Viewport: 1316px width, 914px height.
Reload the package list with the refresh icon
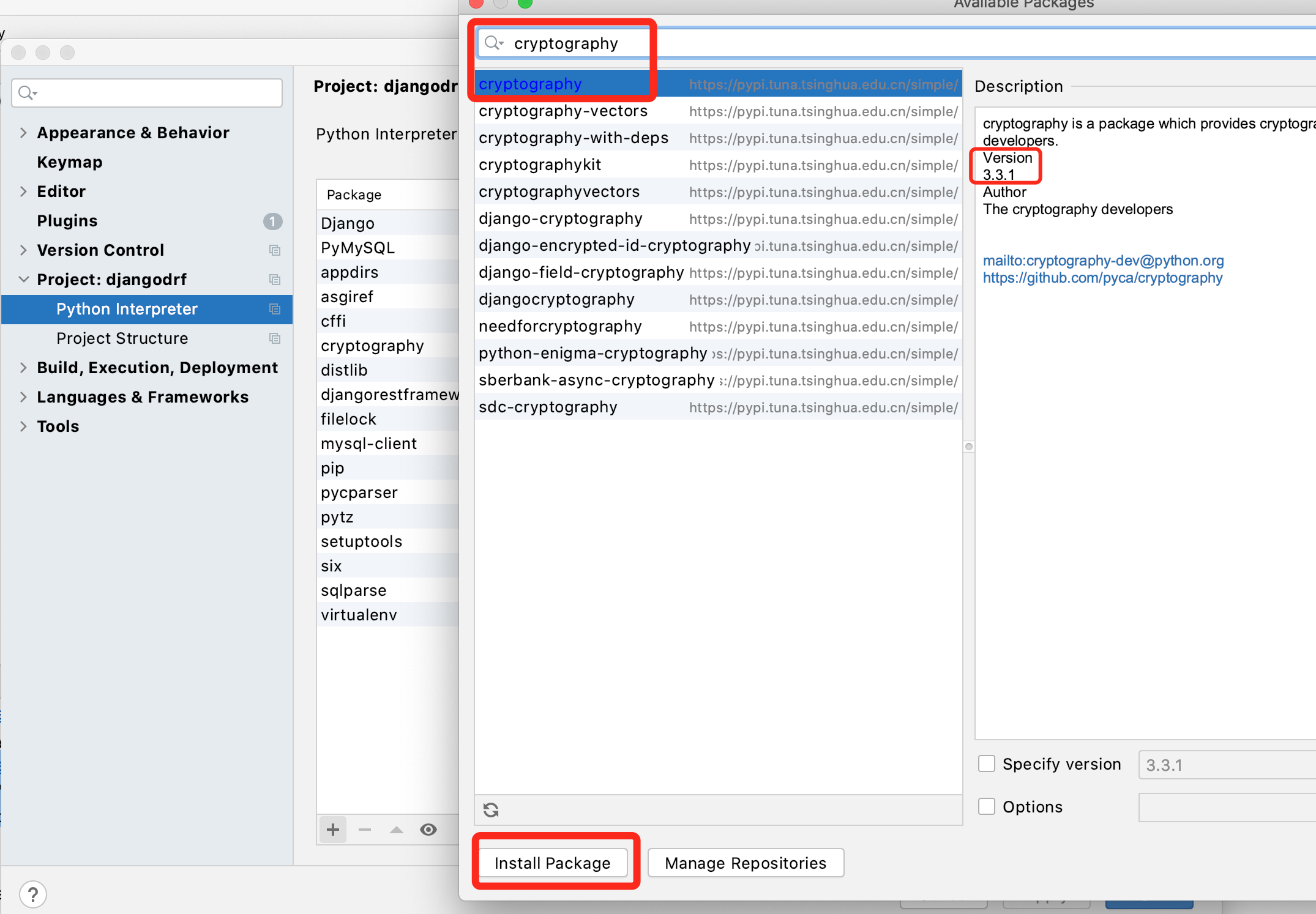click(492, 809)
